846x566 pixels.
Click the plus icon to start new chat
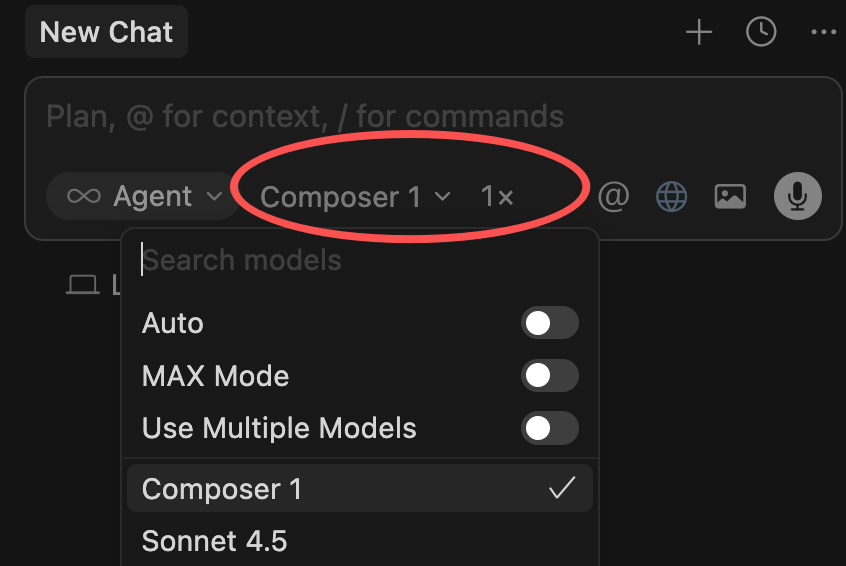point(699,33)
